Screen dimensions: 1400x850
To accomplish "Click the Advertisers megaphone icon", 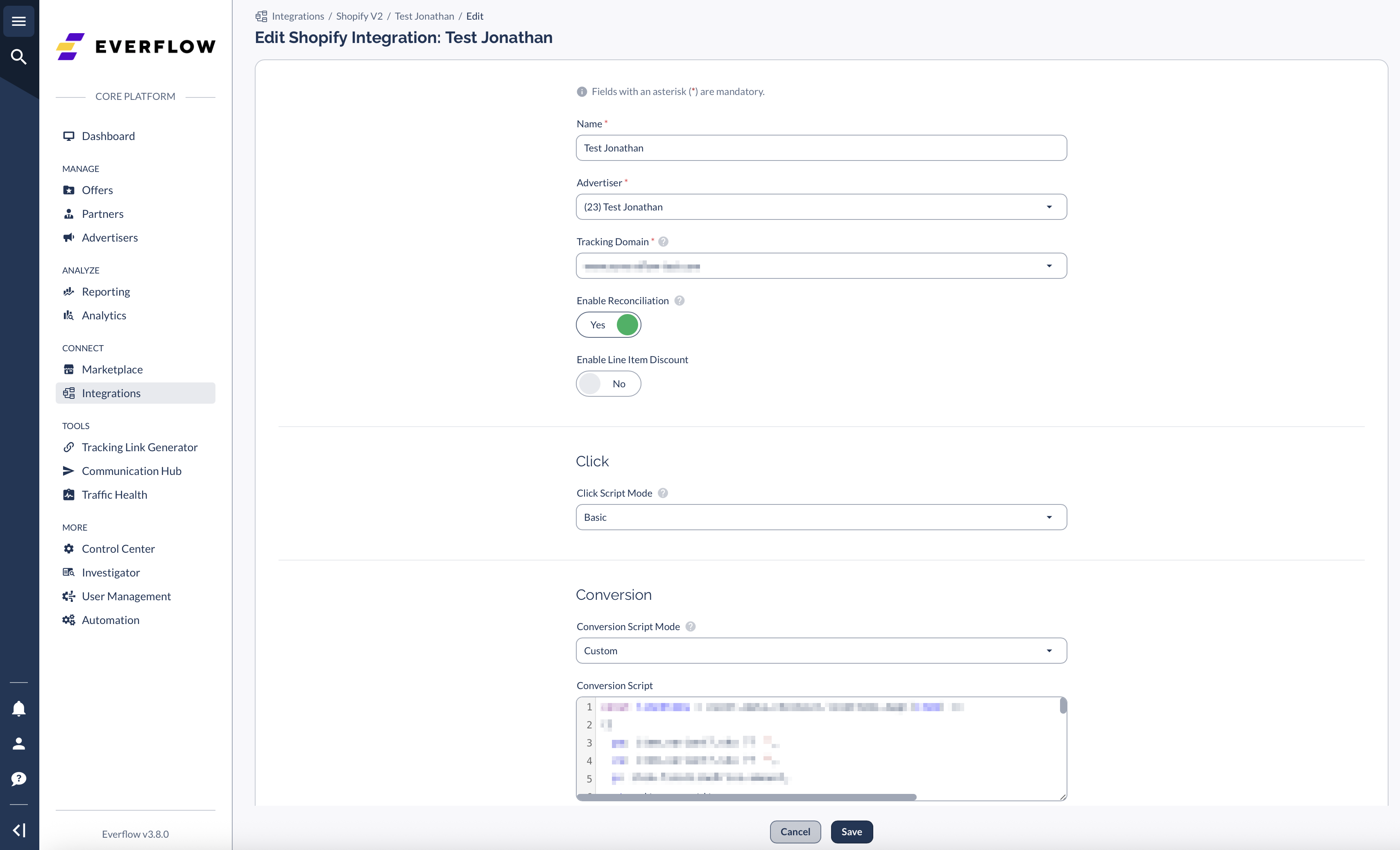I will [x=69, y=237].
